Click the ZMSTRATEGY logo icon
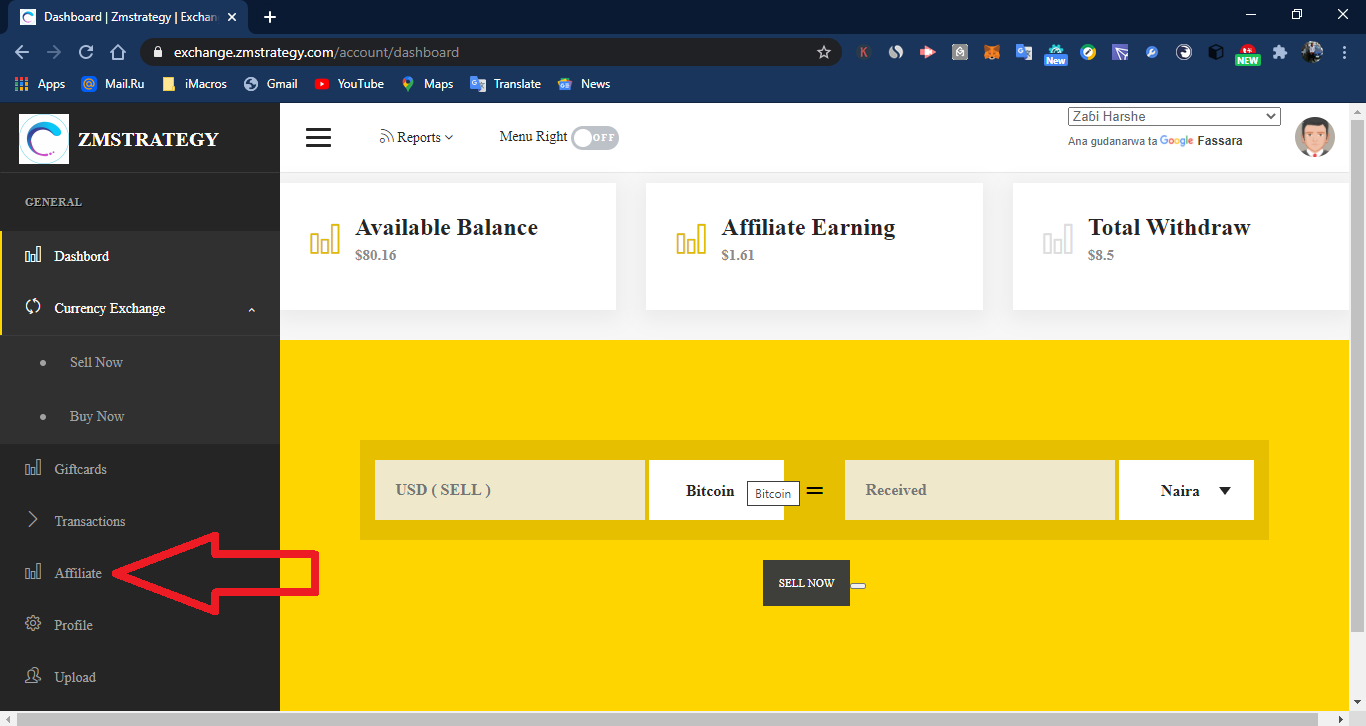The height and width of the screenshot is (726, 1366). (x=44, y=139)
